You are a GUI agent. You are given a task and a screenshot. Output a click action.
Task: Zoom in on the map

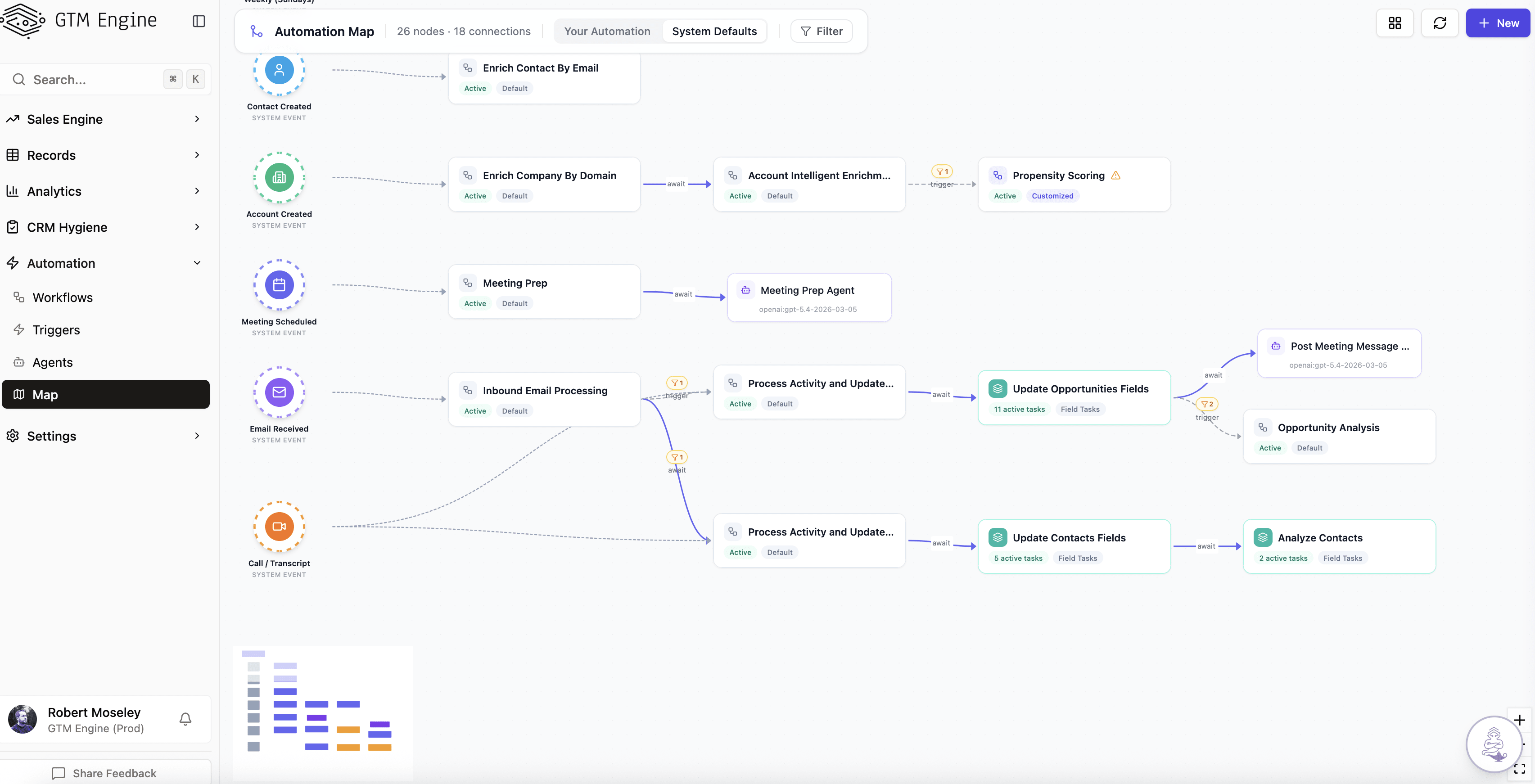[1520, 720]
